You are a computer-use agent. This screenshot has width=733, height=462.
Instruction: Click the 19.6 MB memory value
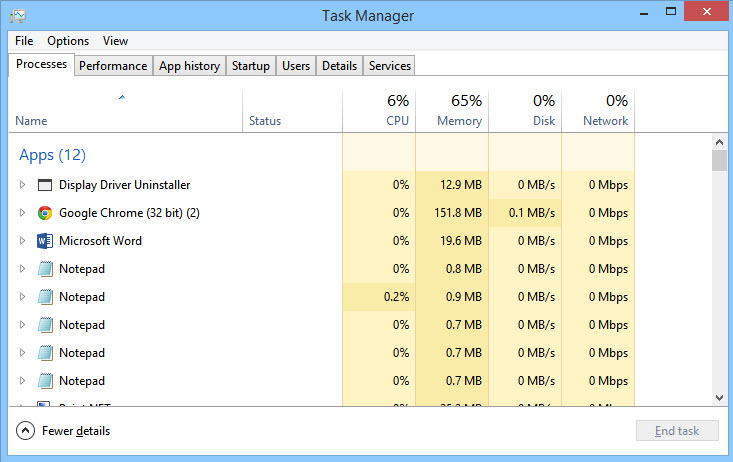461,241
